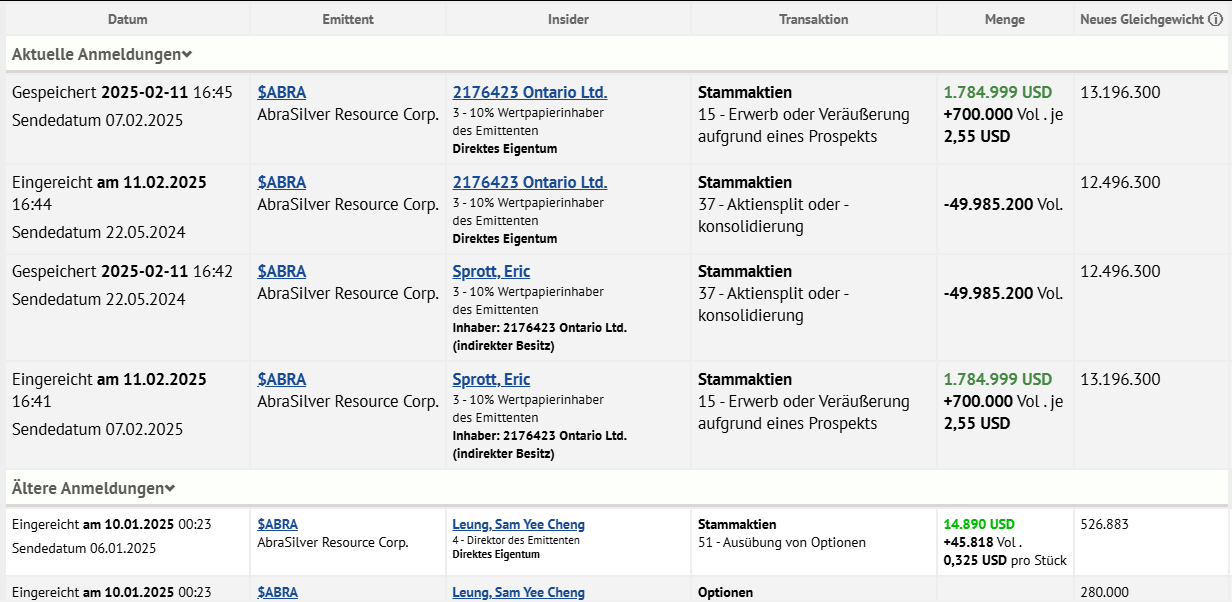Click the Insider column header
This screenshot has height=602, width=1232.
[x=568, y=19]
